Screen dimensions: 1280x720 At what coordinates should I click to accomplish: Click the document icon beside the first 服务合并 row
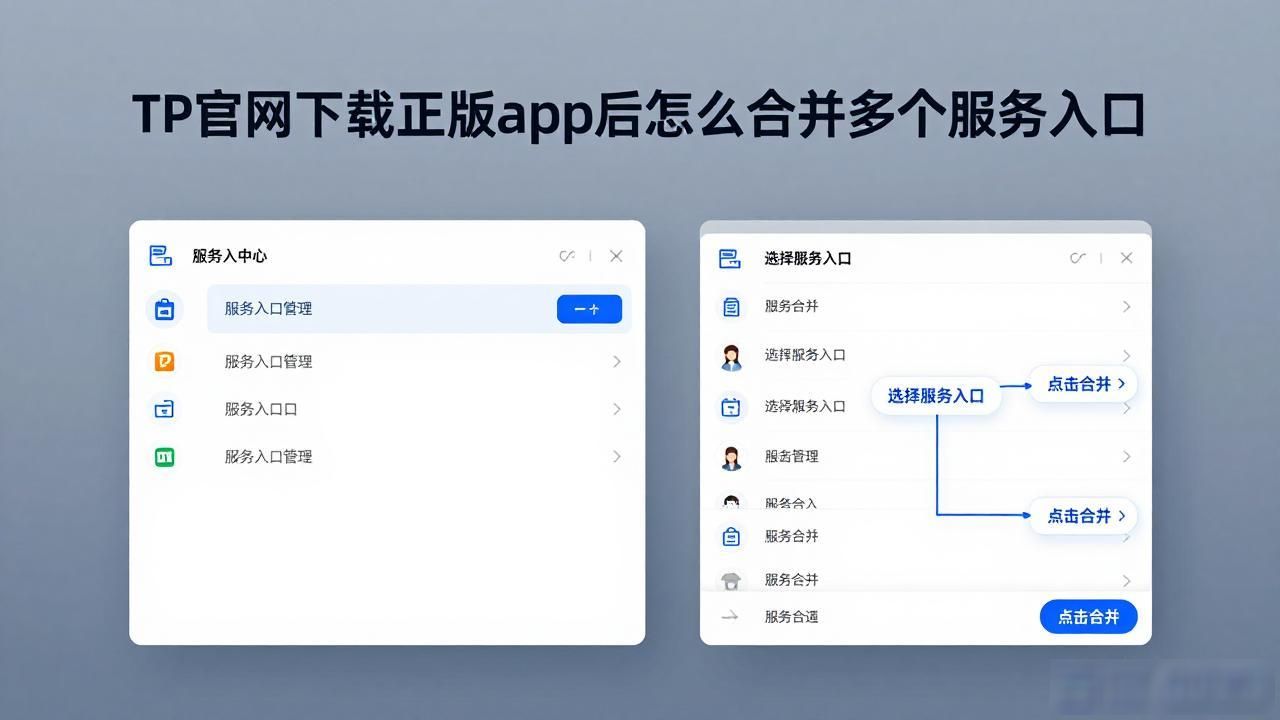click(731, 307)
